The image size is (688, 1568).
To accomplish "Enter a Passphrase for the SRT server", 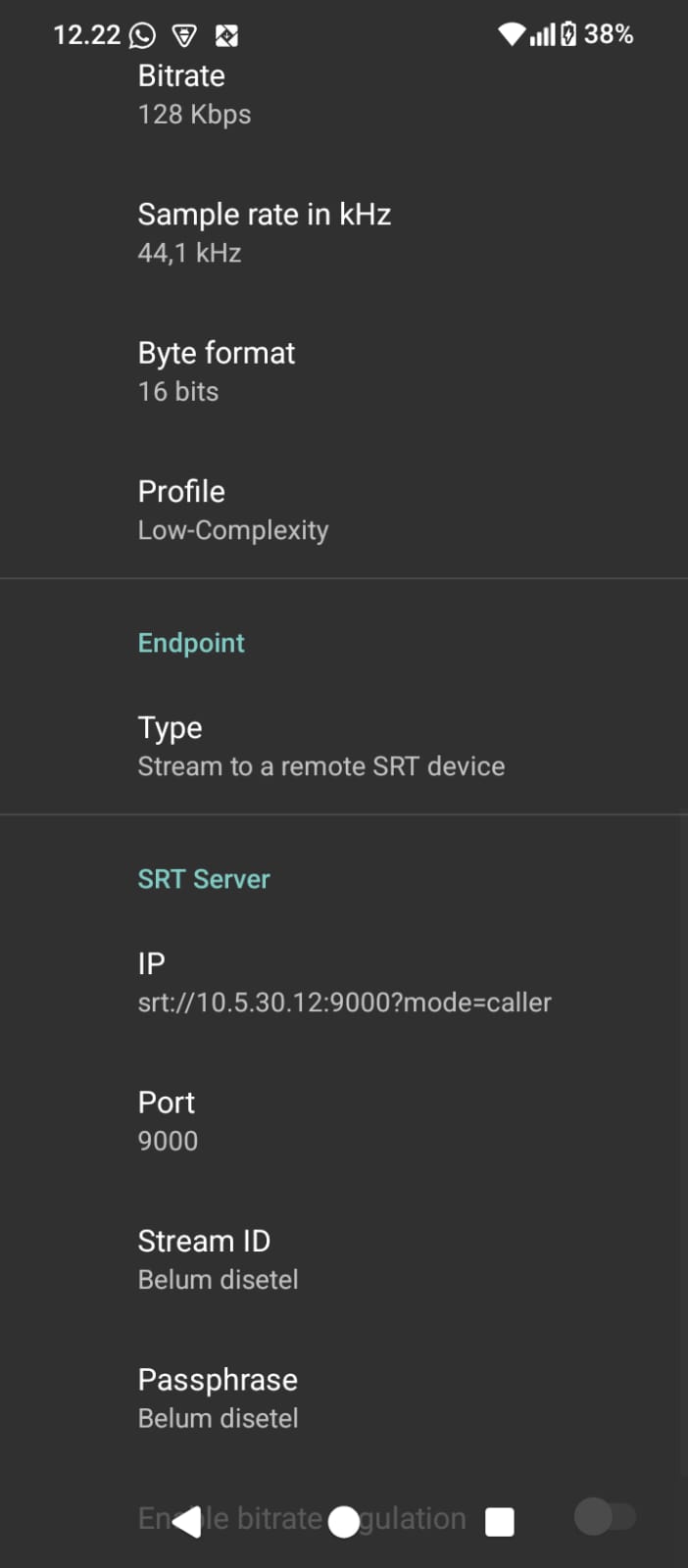I will coord(343,1397).
